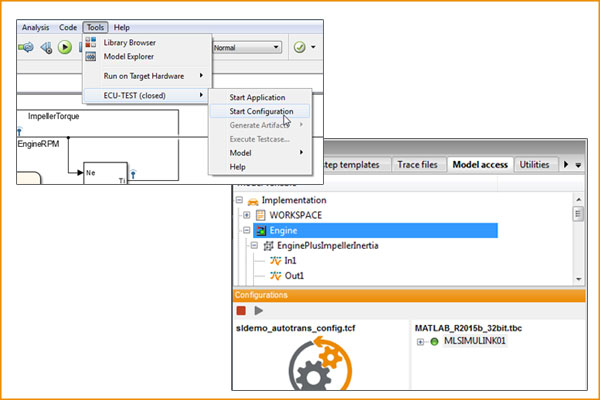The image size is (600, 400).
Task: Click the green checkmark advisor icon
Action: 300,47
